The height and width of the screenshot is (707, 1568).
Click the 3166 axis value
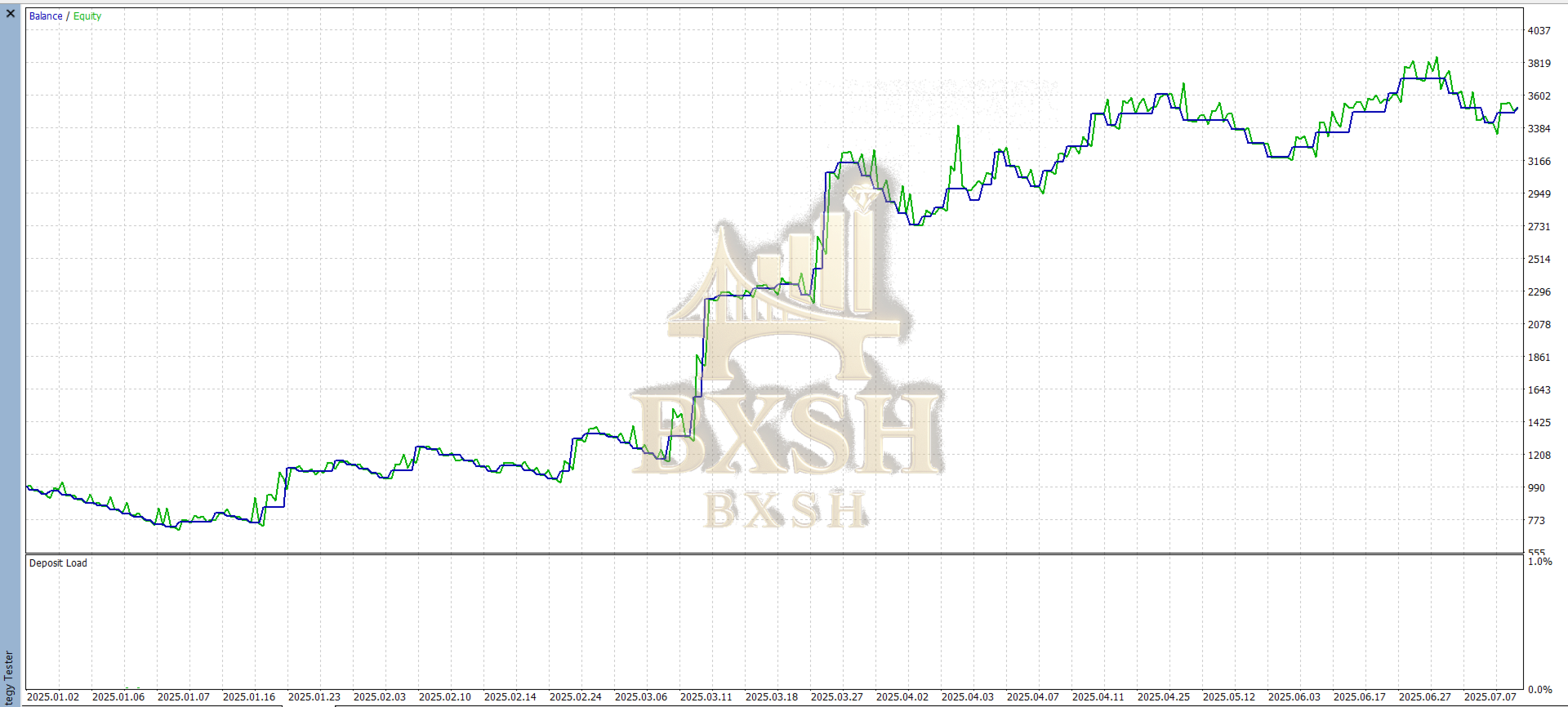[1539, 162]
